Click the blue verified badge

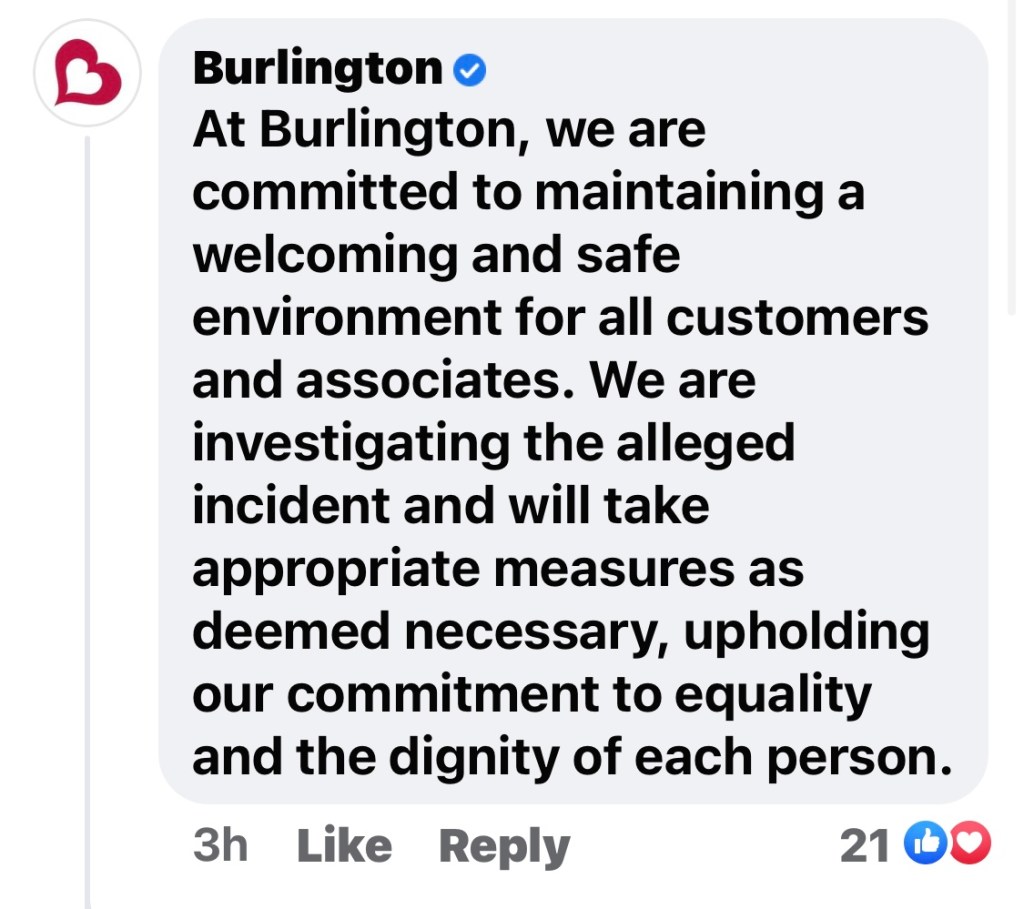470,70
